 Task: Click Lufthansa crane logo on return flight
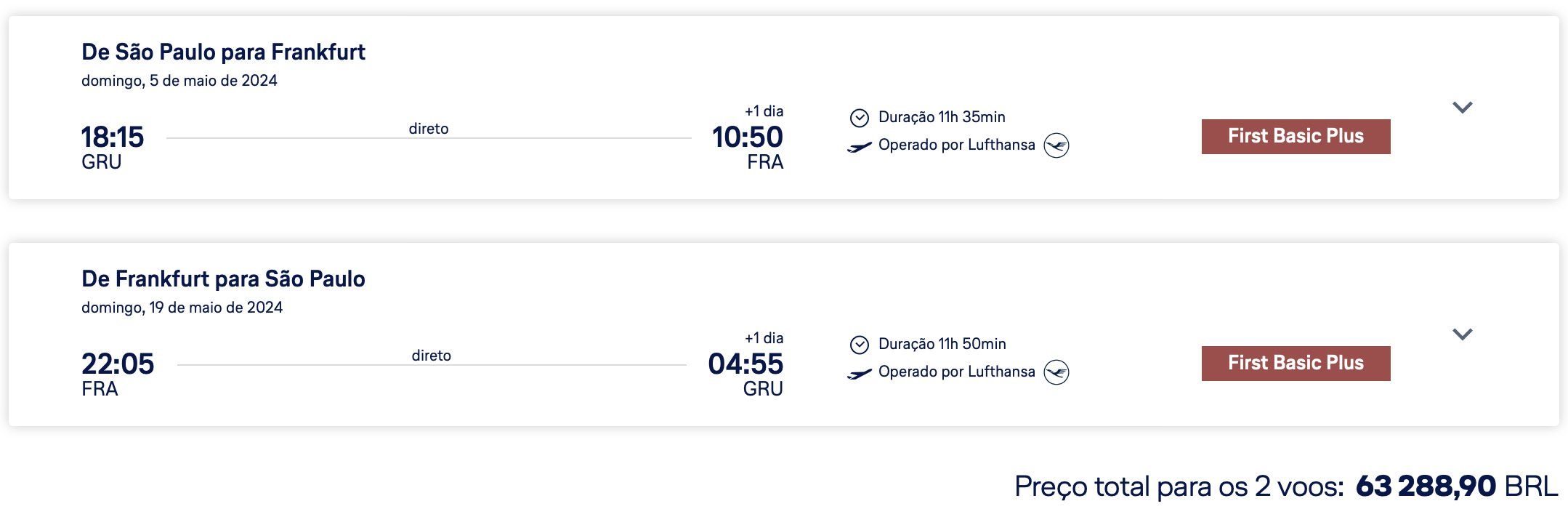click(x=1056, y=372)
